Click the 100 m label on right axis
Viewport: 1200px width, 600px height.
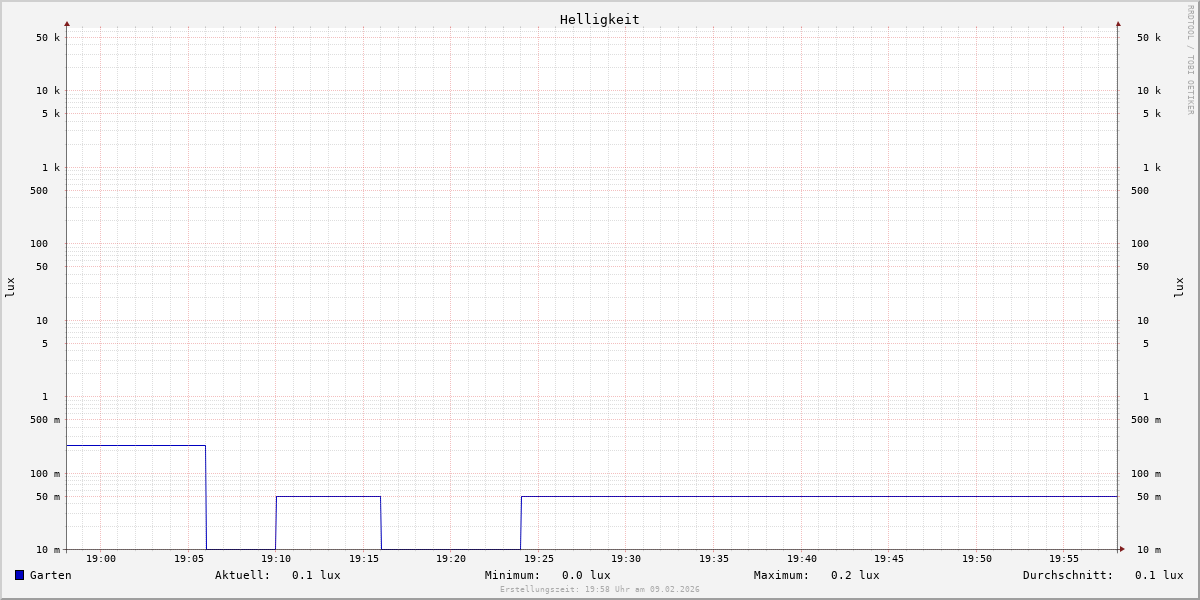tap(1146, 474)
